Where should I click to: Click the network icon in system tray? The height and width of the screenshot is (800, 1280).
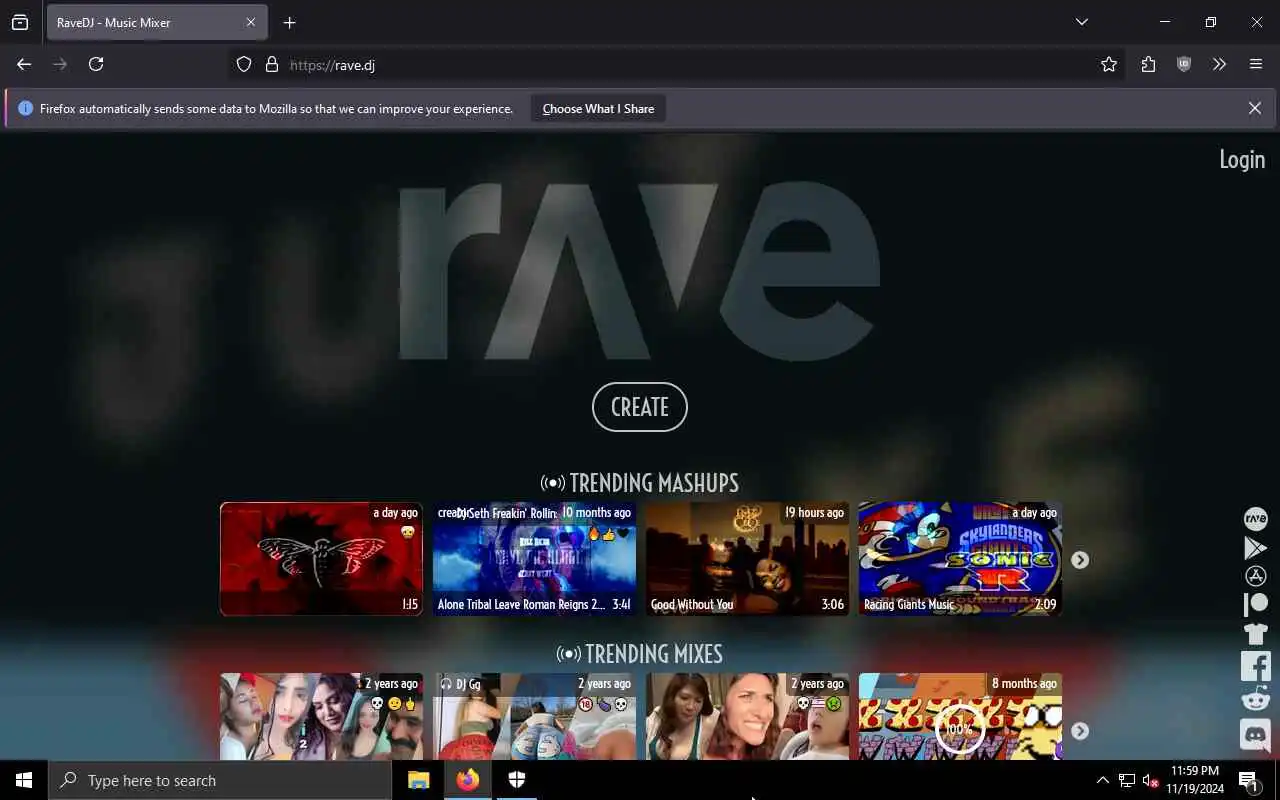1127,780
